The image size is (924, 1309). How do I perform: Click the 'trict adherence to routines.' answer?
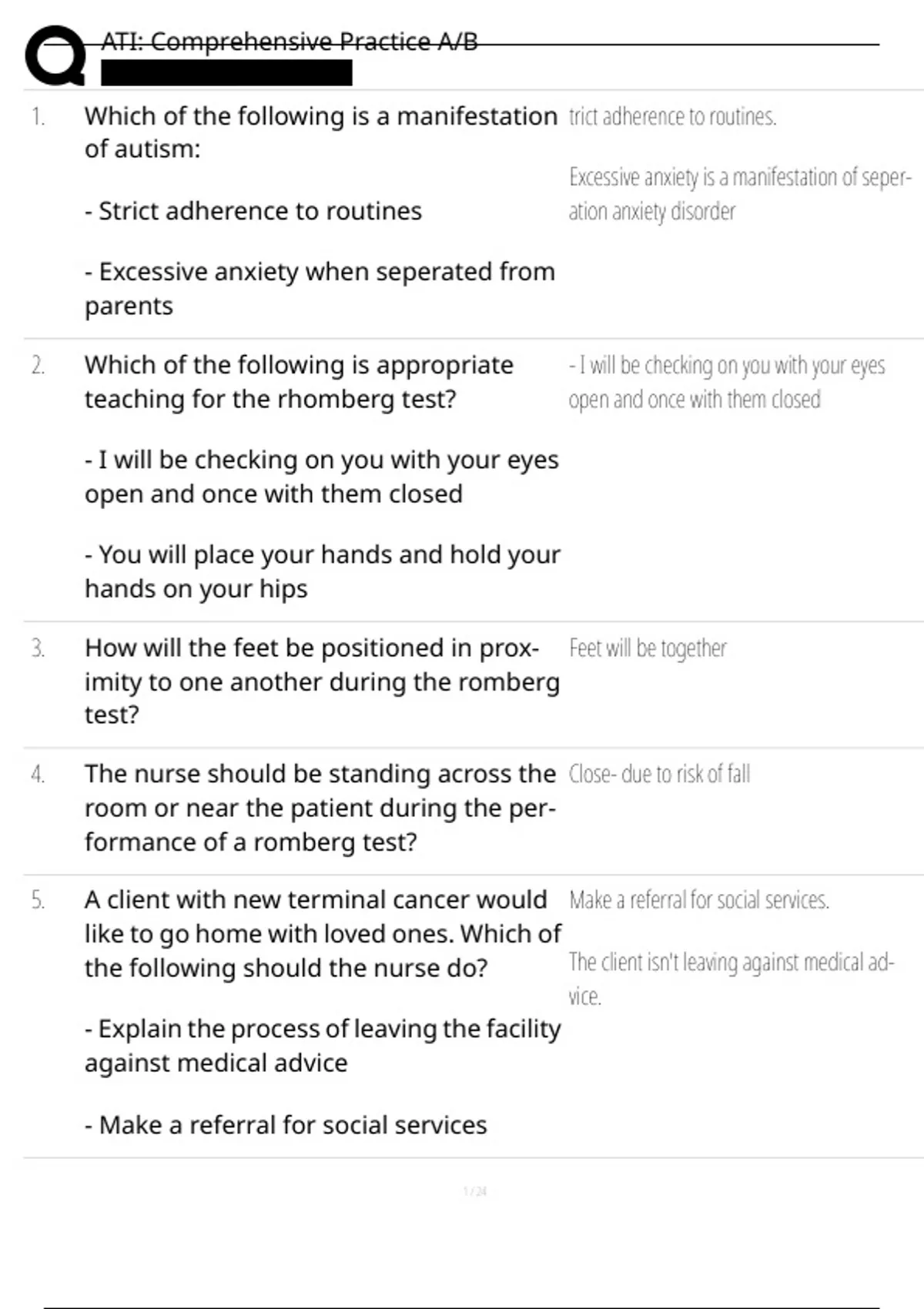tap(672, 117)
